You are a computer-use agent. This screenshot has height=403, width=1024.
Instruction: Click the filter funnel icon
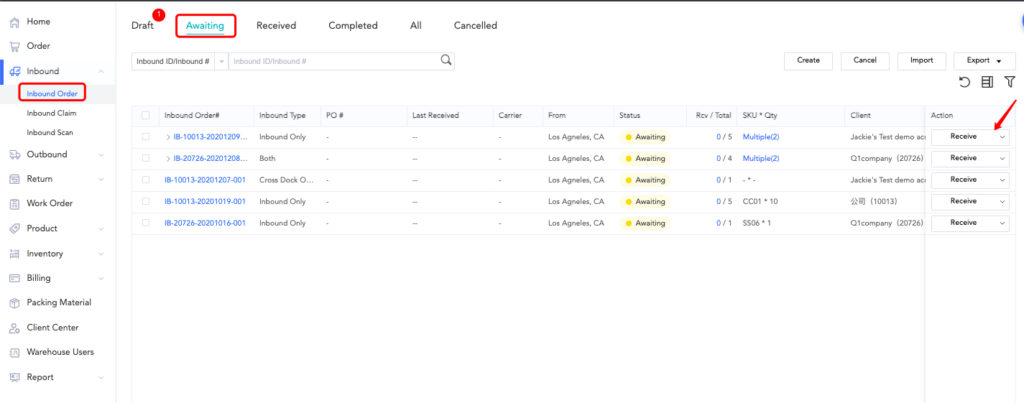[x=1009, y=82]
